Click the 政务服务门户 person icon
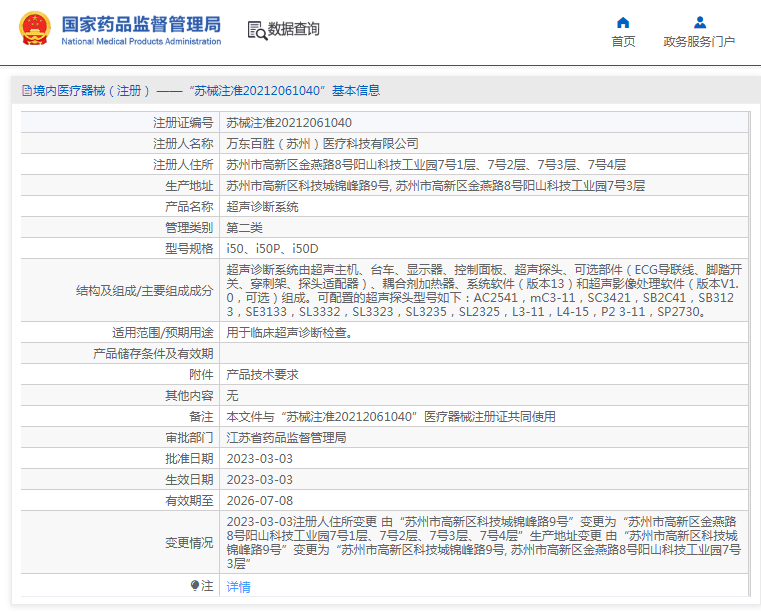 (x=699, y=22)
